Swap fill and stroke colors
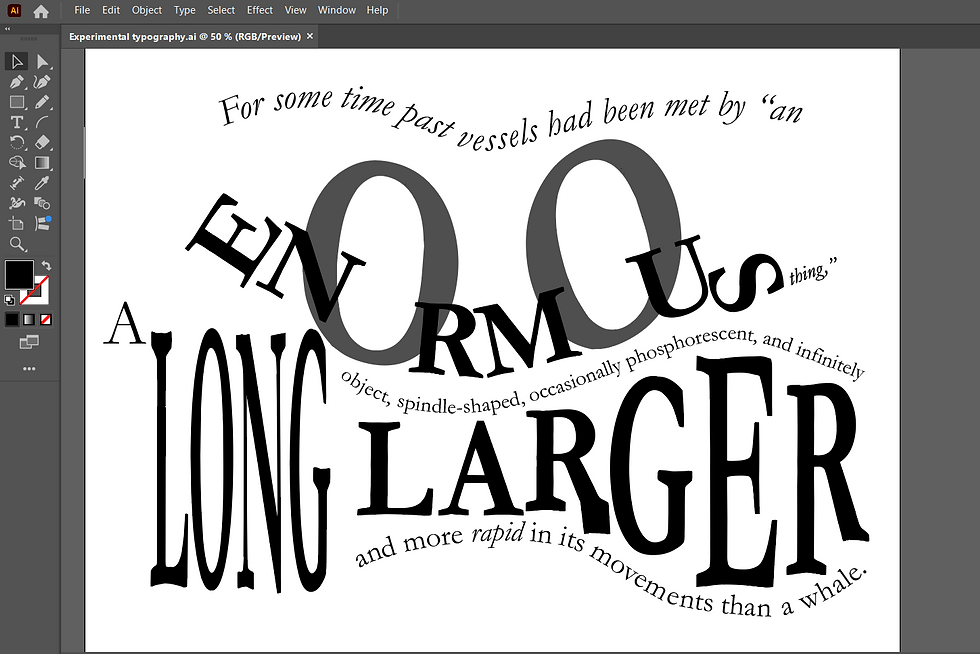980x654 pixels. (x=46, y=266)
